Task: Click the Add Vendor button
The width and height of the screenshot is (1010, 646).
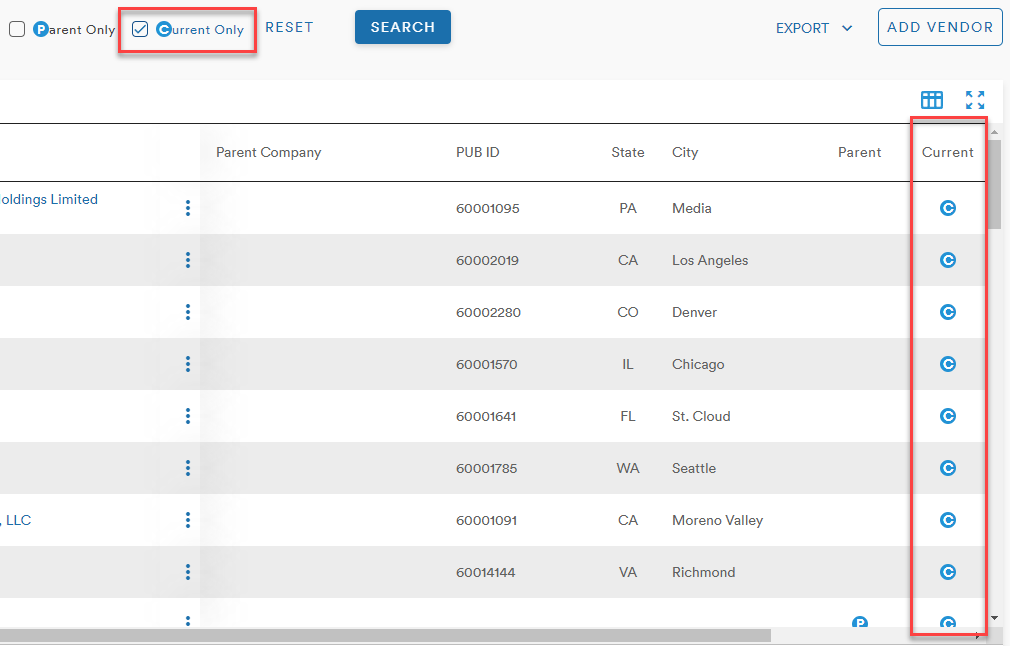Action: 940,27
